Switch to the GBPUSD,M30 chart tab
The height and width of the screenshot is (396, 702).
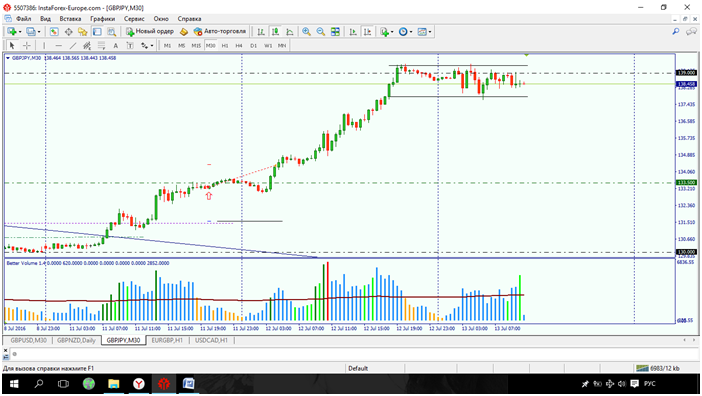29,341
